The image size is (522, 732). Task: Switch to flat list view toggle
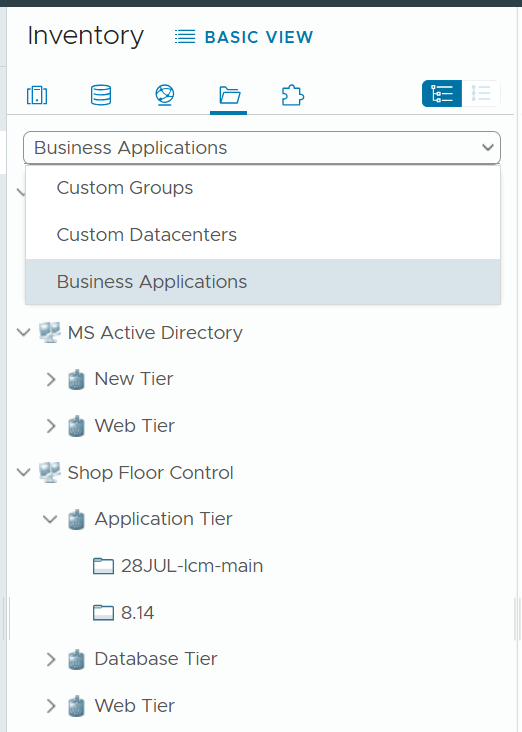[481, 93]
